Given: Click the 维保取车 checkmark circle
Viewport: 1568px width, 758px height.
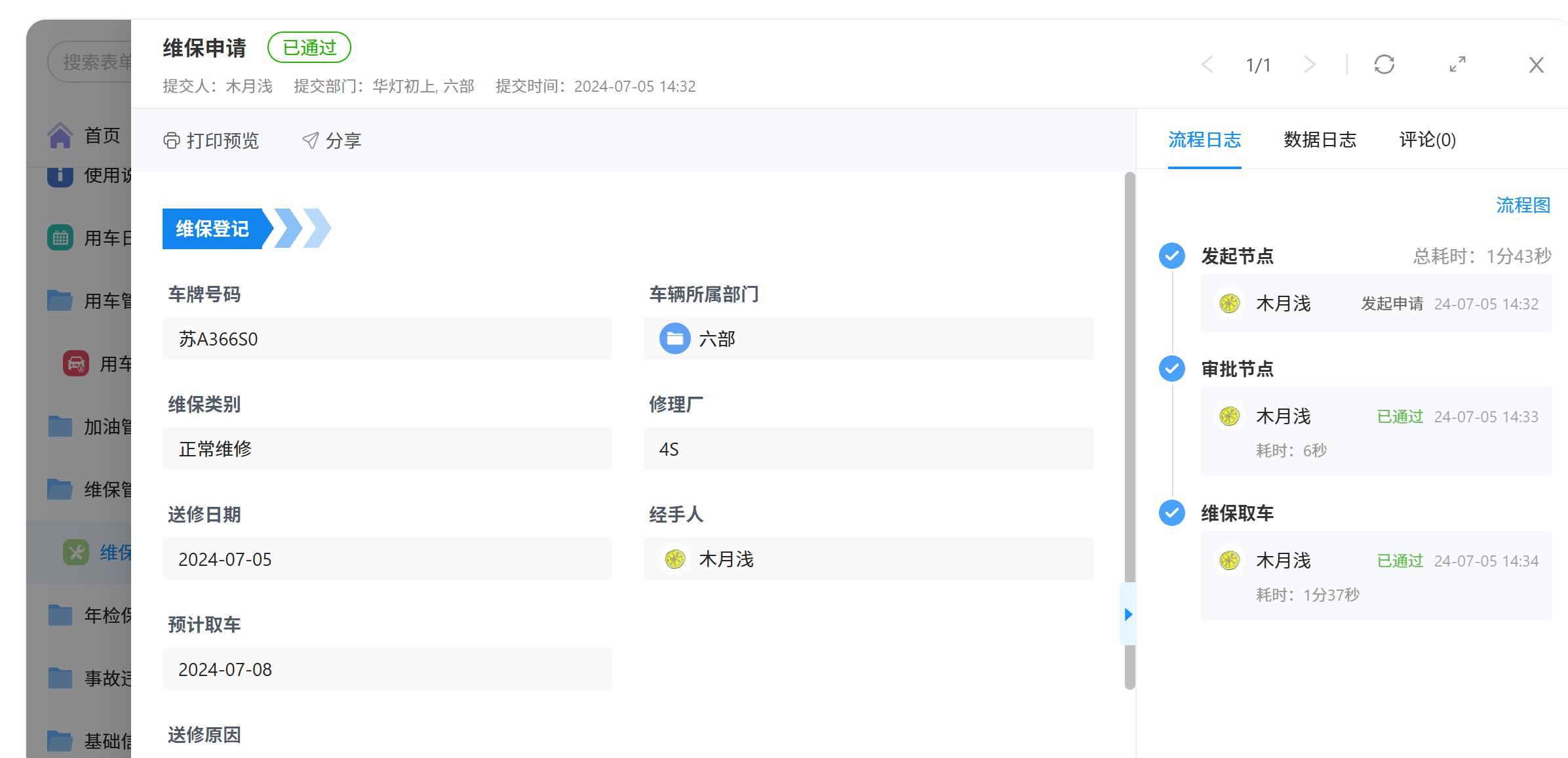Looking at the screenshot, I should [1171, 513].
